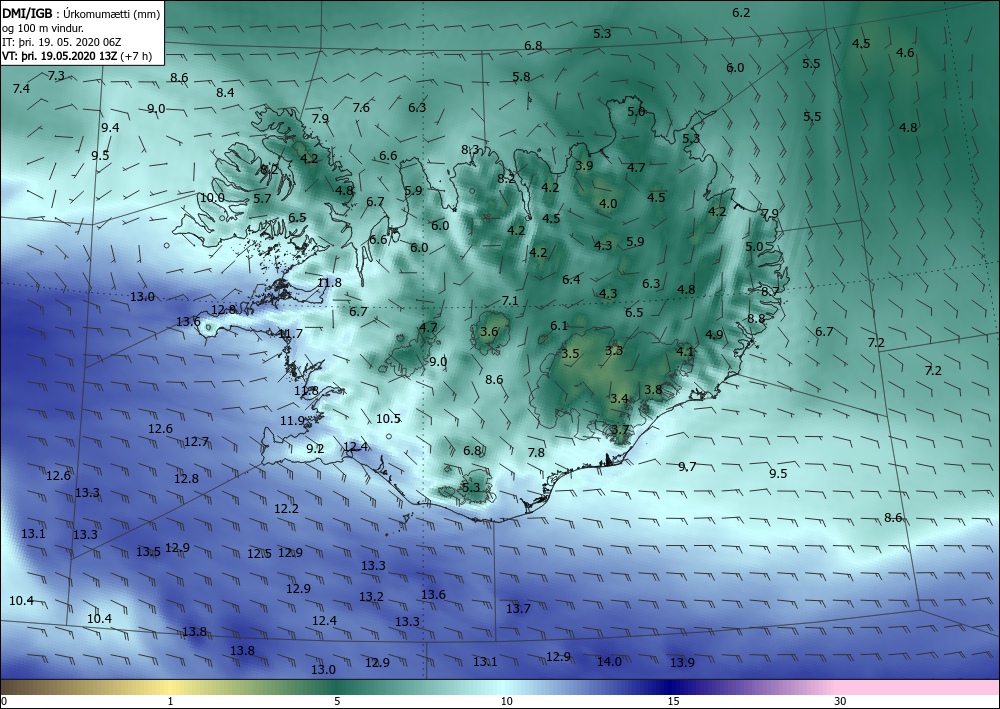Click the DMI/IGB title in legend box
Viewport: 1000px width, 709px height.
(27, 14)
